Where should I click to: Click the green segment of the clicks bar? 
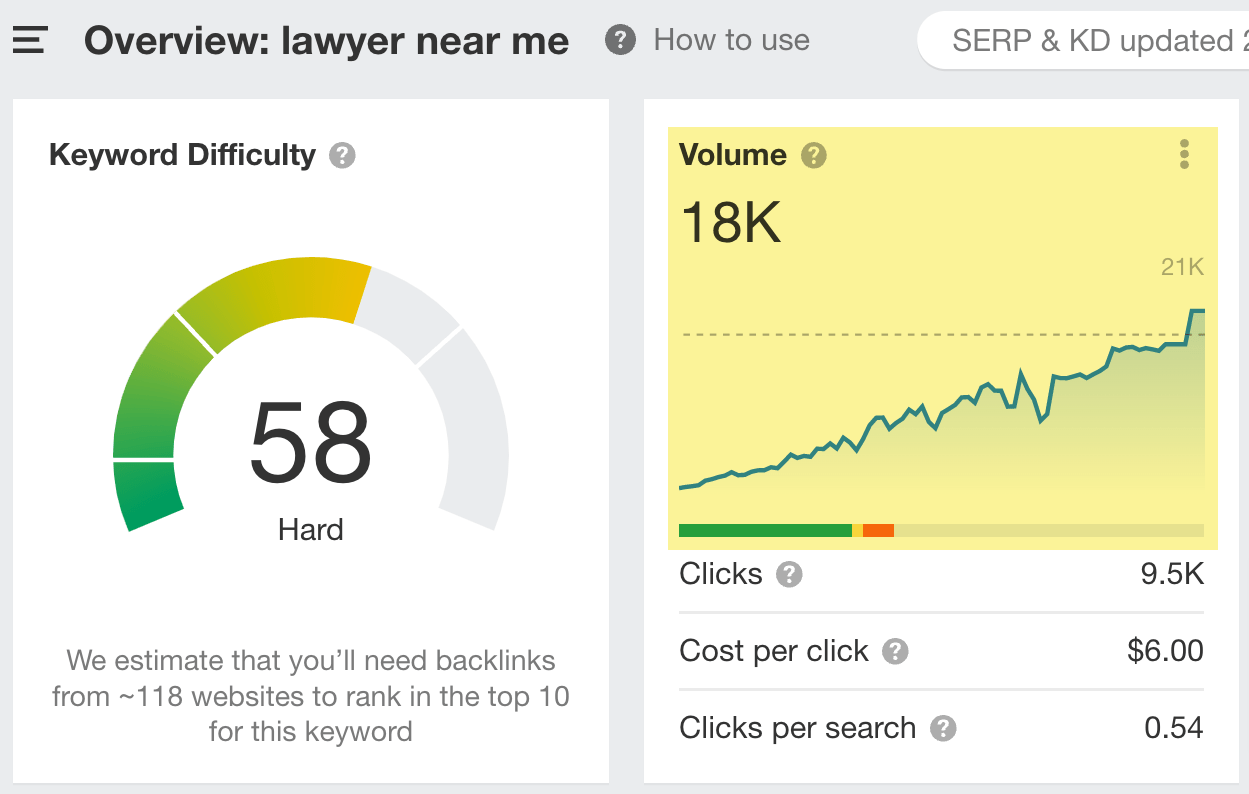tap(763, 530)
